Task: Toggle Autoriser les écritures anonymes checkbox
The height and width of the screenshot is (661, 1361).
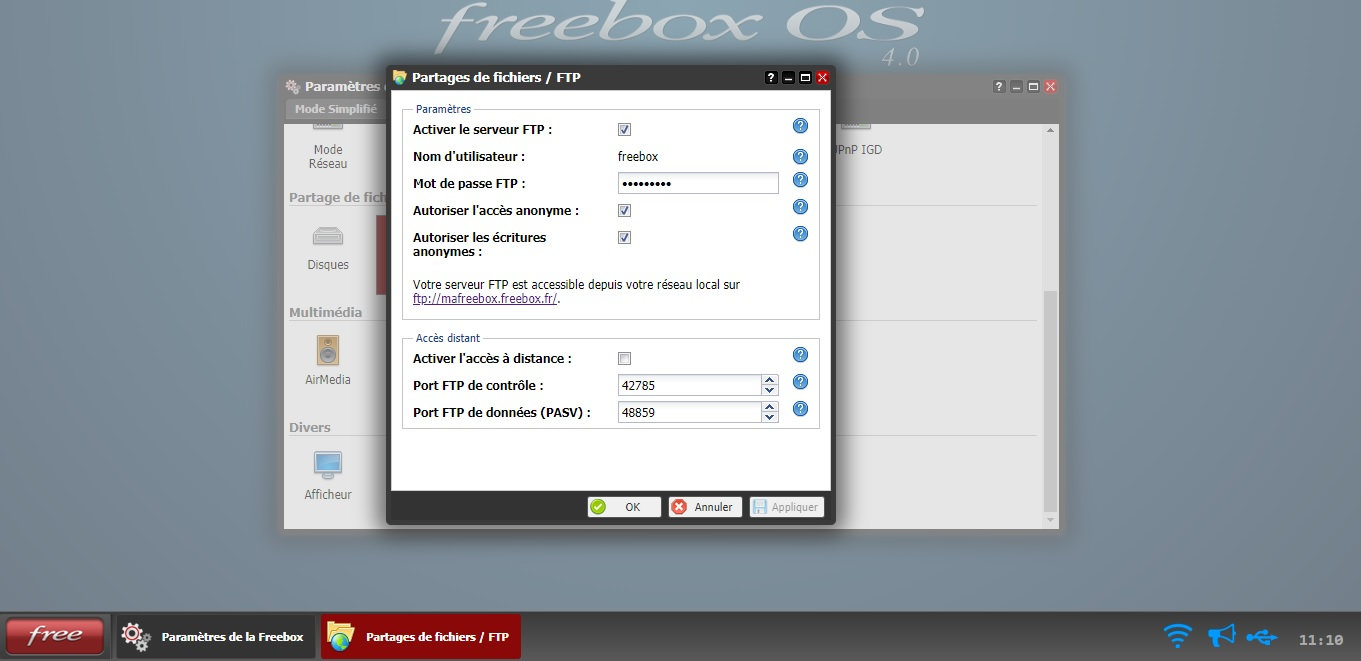Action: pos(624,238)
